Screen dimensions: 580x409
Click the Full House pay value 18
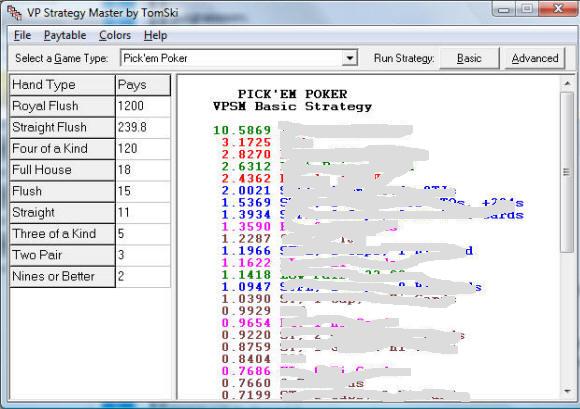point(143,170)
